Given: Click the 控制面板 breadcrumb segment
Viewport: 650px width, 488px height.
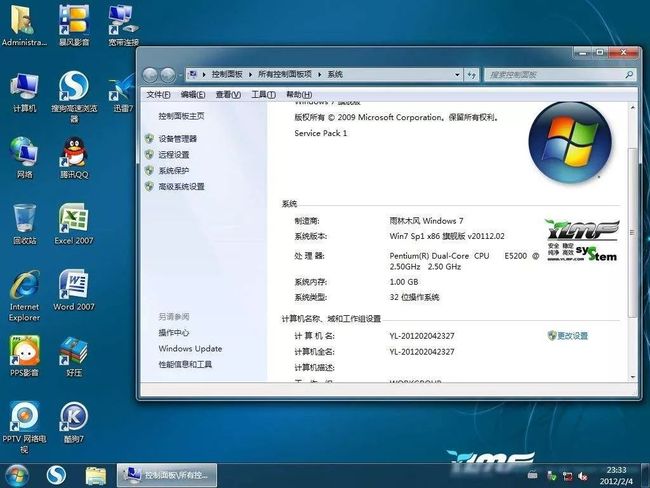Looking at the screenshot, I should pyautogui.click(x=227, y=75).
